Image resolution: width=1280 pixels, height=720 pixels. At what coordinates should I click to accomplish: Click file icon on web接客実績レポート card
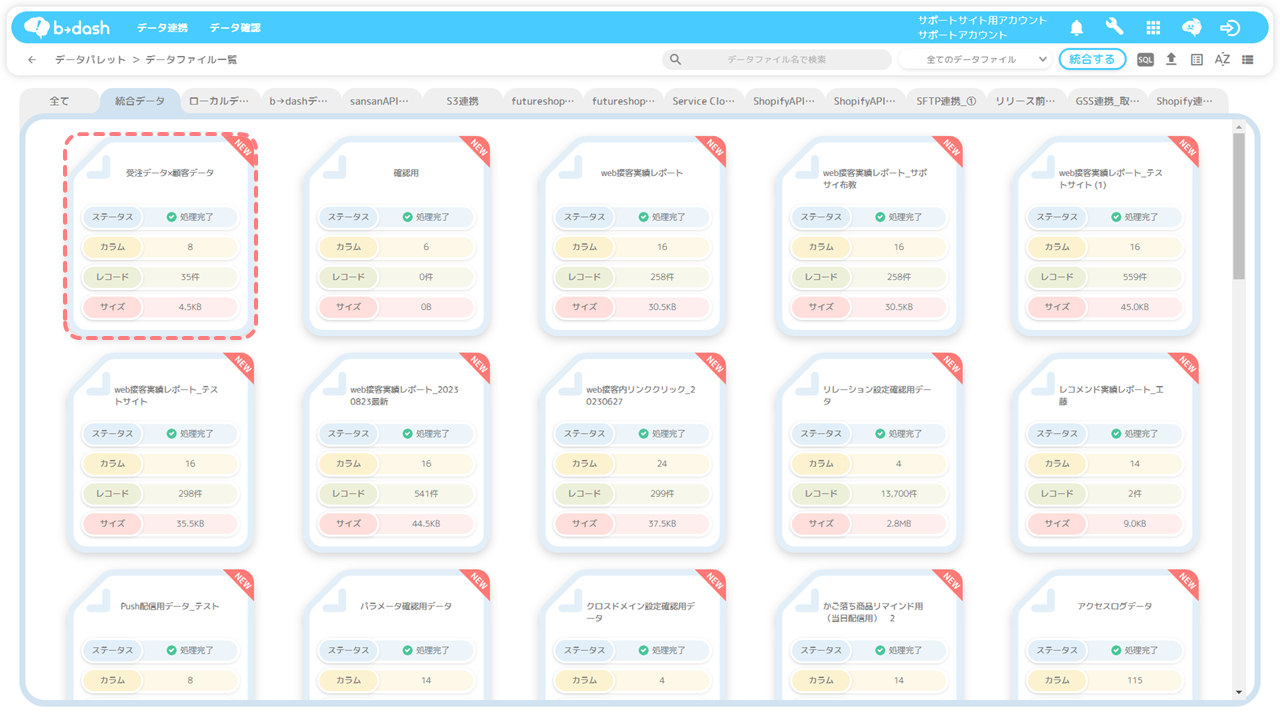click(x=569, y=167)
